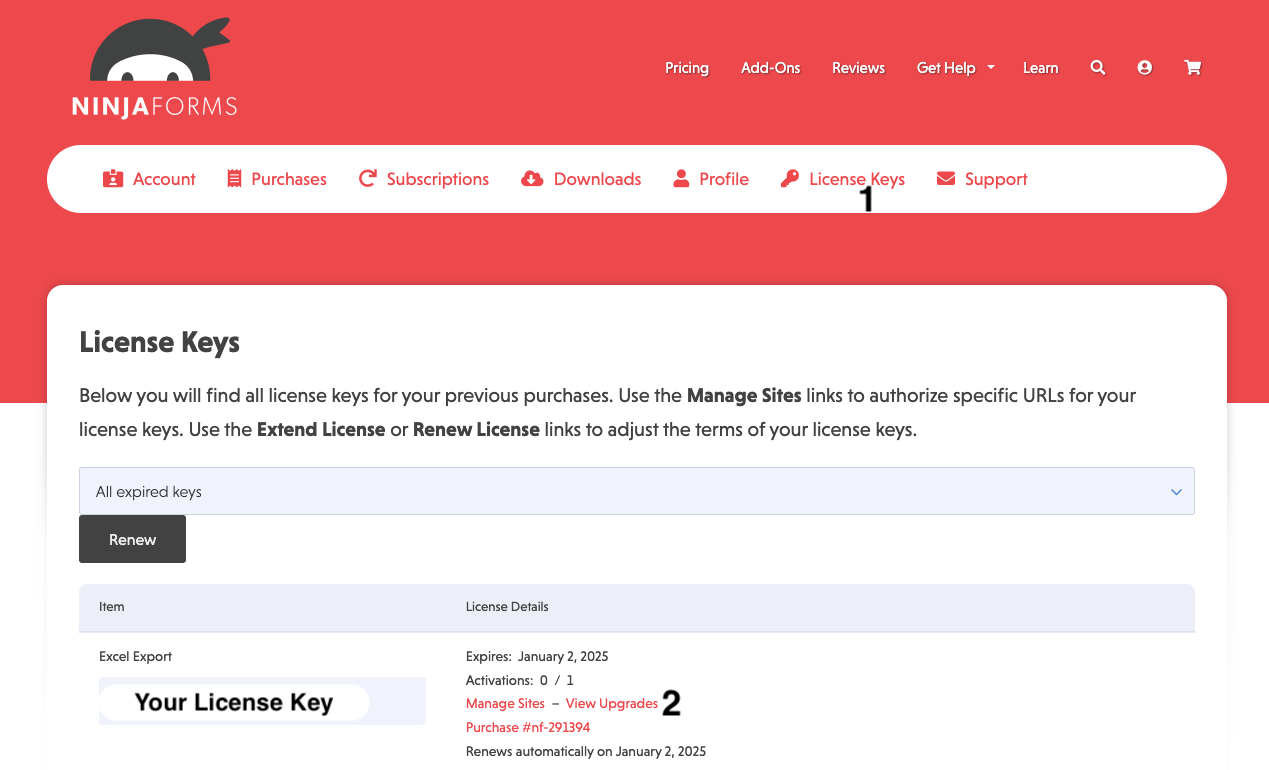Open the Add-Ons page
Screen dimensions: 1269x770
click(770, 67)
